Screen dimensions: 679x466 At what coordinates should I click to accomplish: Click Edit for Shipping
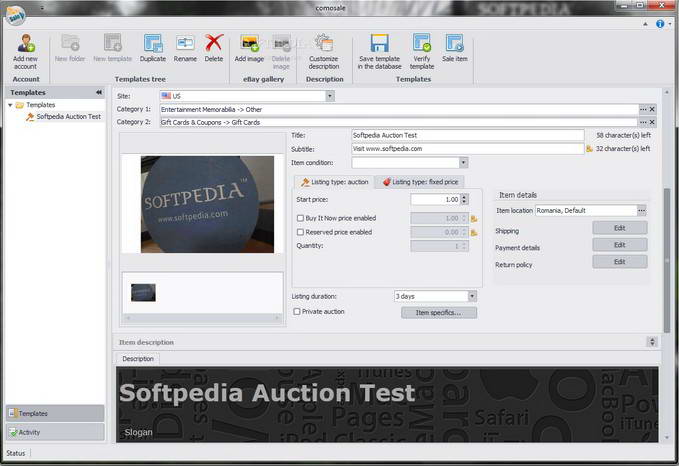620,228
